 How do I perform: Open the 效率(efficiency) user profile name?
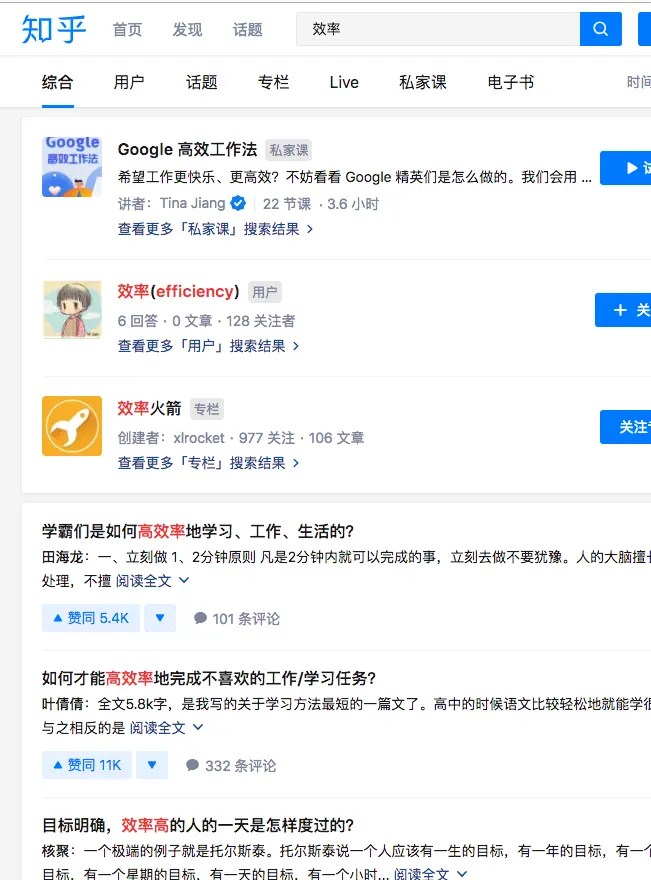(178, 291)
